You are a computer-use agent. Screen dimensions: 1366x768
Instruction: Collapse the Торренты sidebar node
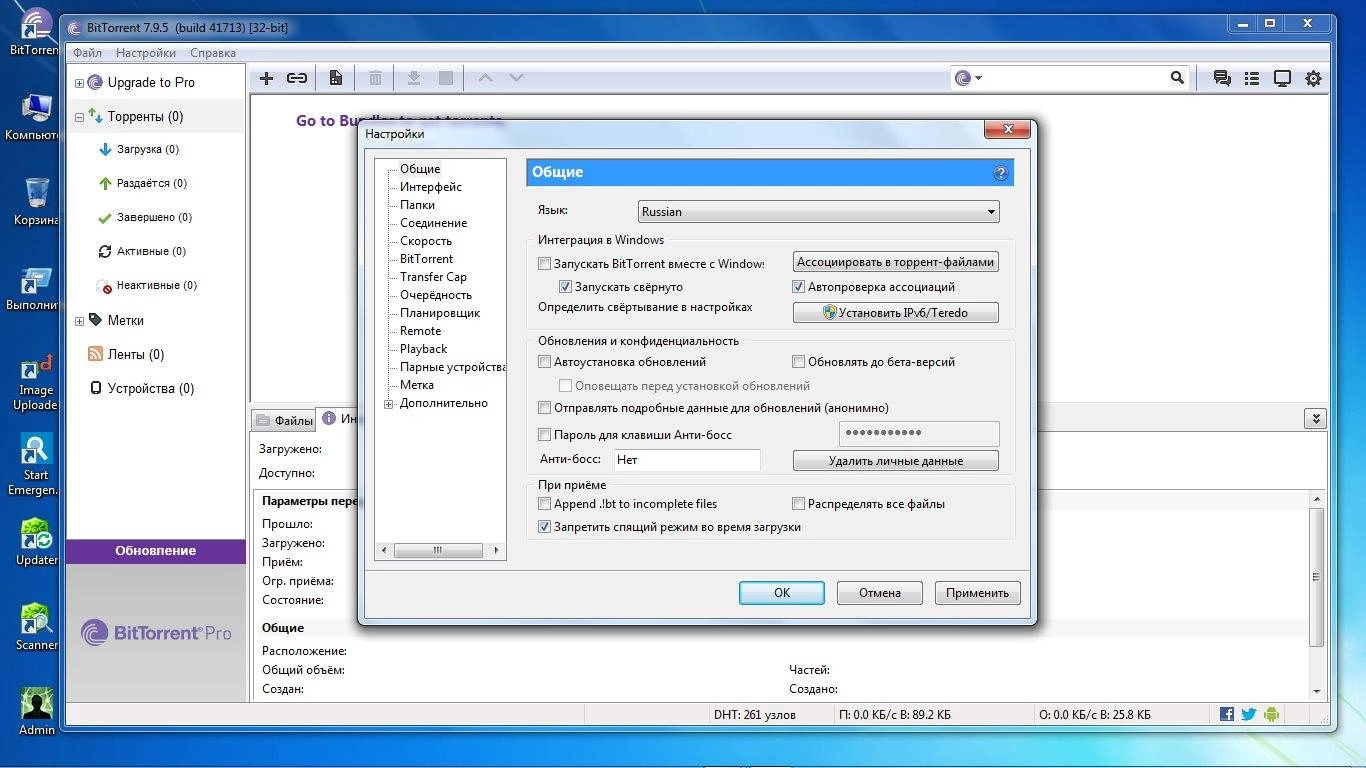point(79,117)
